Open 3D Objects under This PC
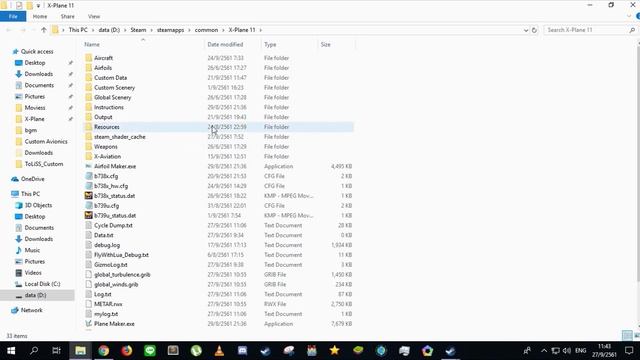The height and width of the screenshot is (360, 640). (38, 205)
